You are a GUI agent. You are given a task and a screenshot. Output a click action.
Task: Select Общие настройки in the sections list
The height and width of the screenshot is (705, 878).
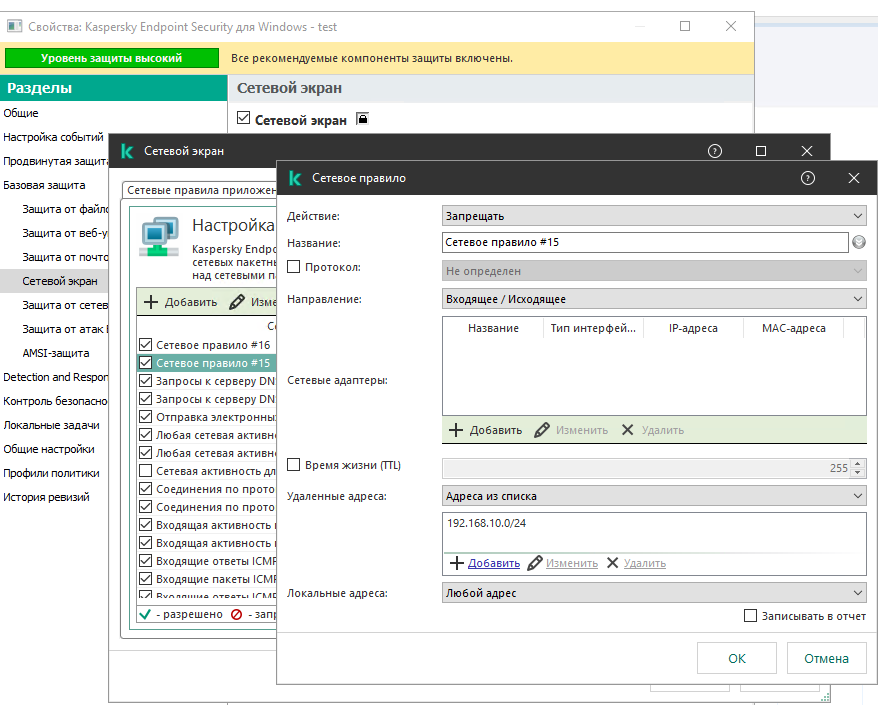(x=49, y=449)
